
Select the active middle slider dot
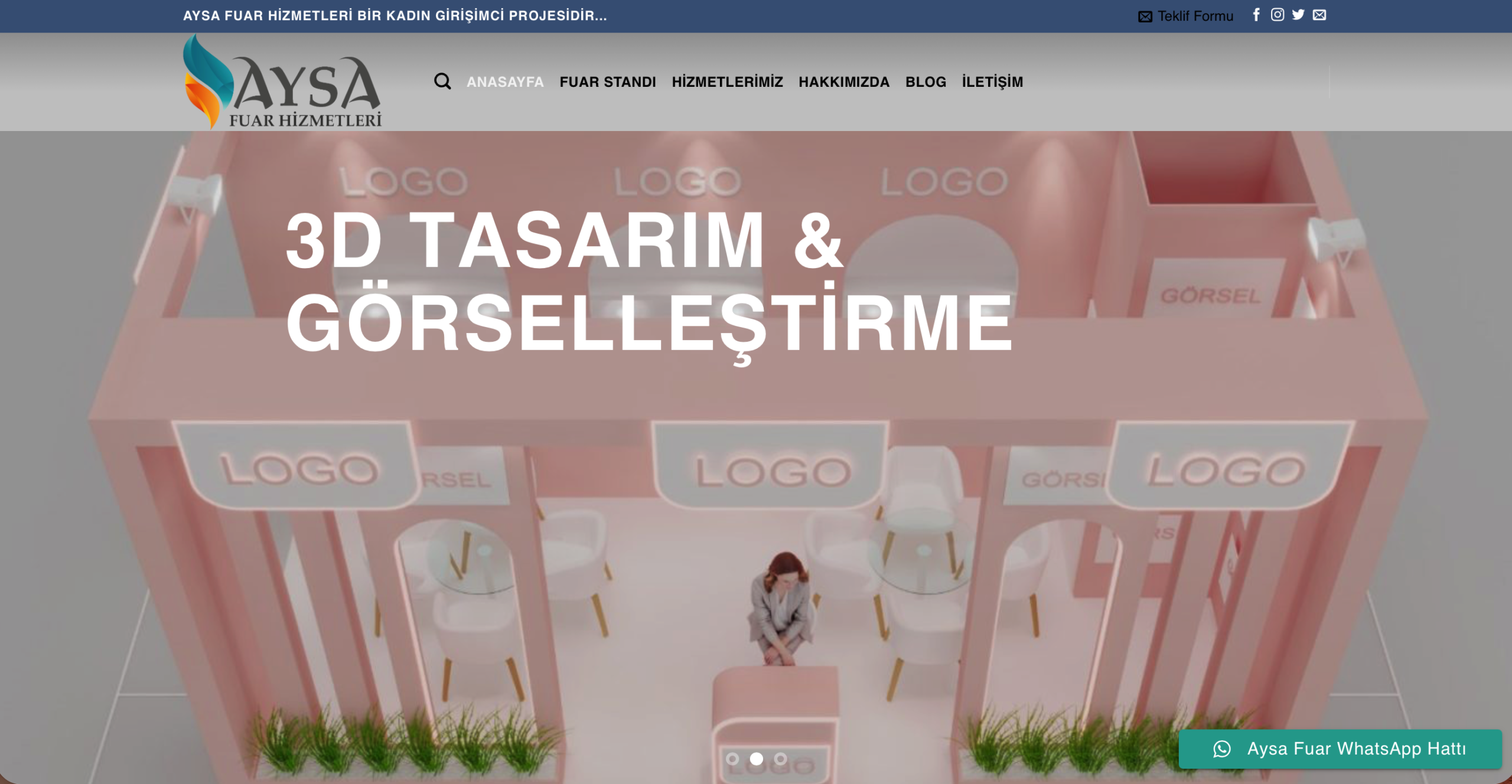pos(756,759)
